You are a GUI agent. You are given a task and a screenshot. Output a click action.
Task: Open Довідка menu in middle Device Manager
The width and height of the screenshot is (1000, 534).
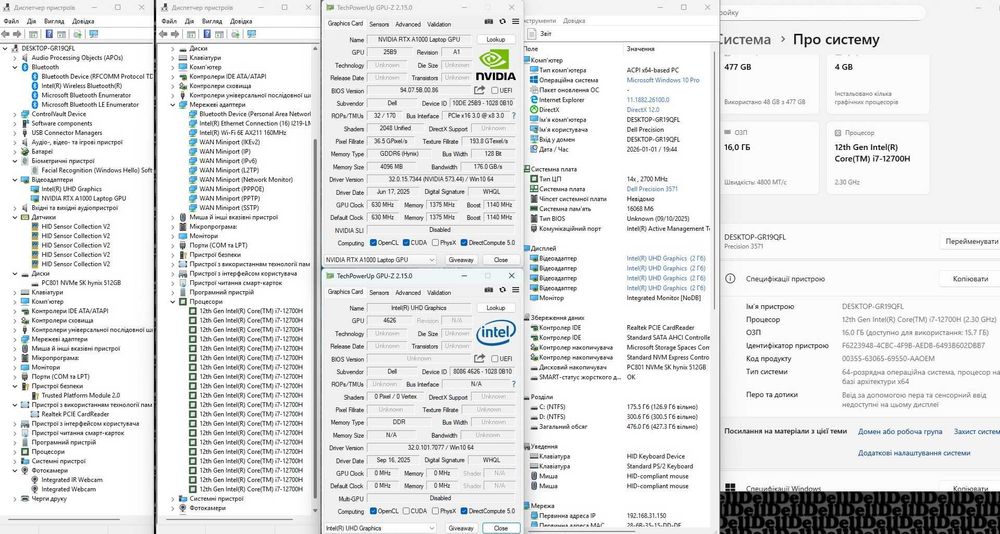click(x=241, y=21)
